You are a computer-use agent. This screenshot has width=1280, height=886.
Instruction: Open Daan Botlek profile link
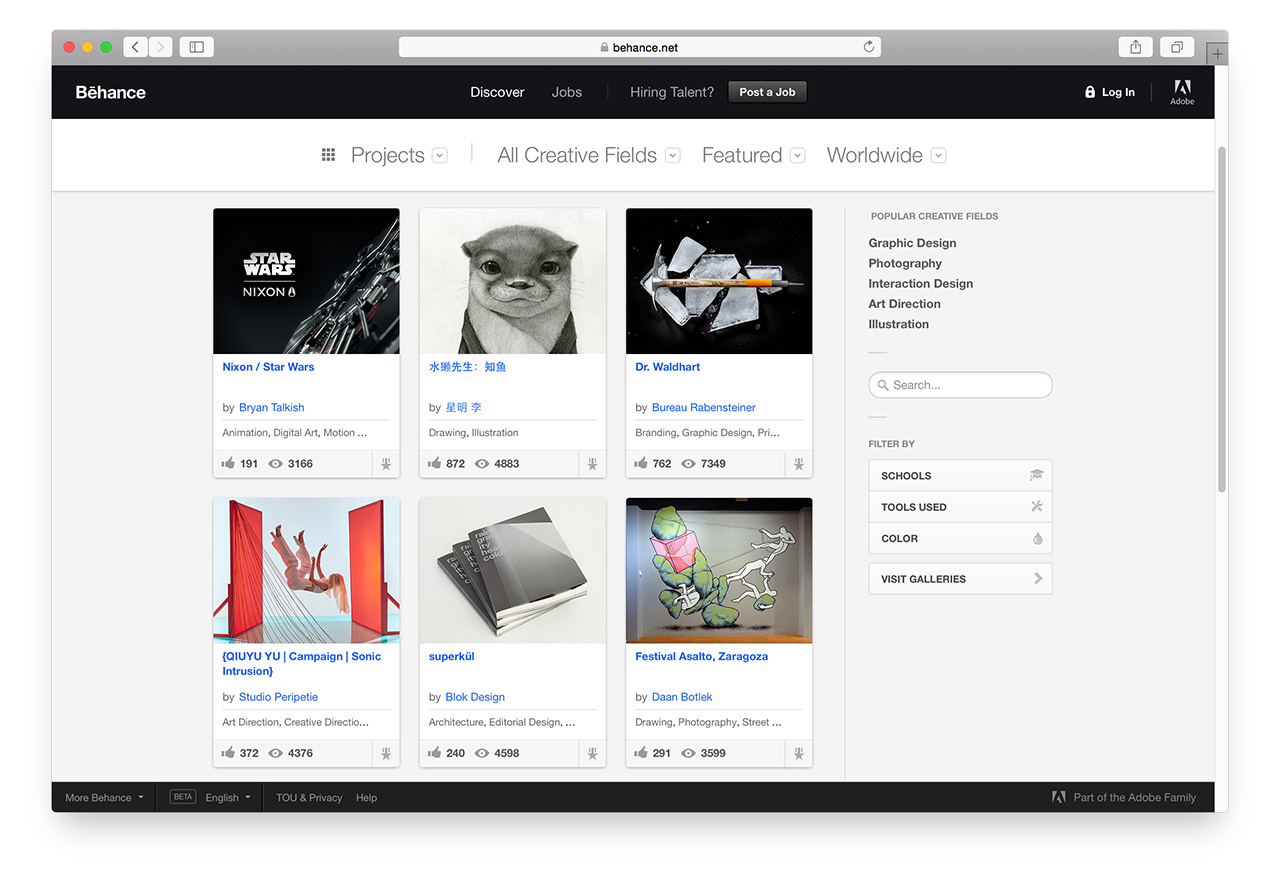pyautogui.click(x=682, y=697)
